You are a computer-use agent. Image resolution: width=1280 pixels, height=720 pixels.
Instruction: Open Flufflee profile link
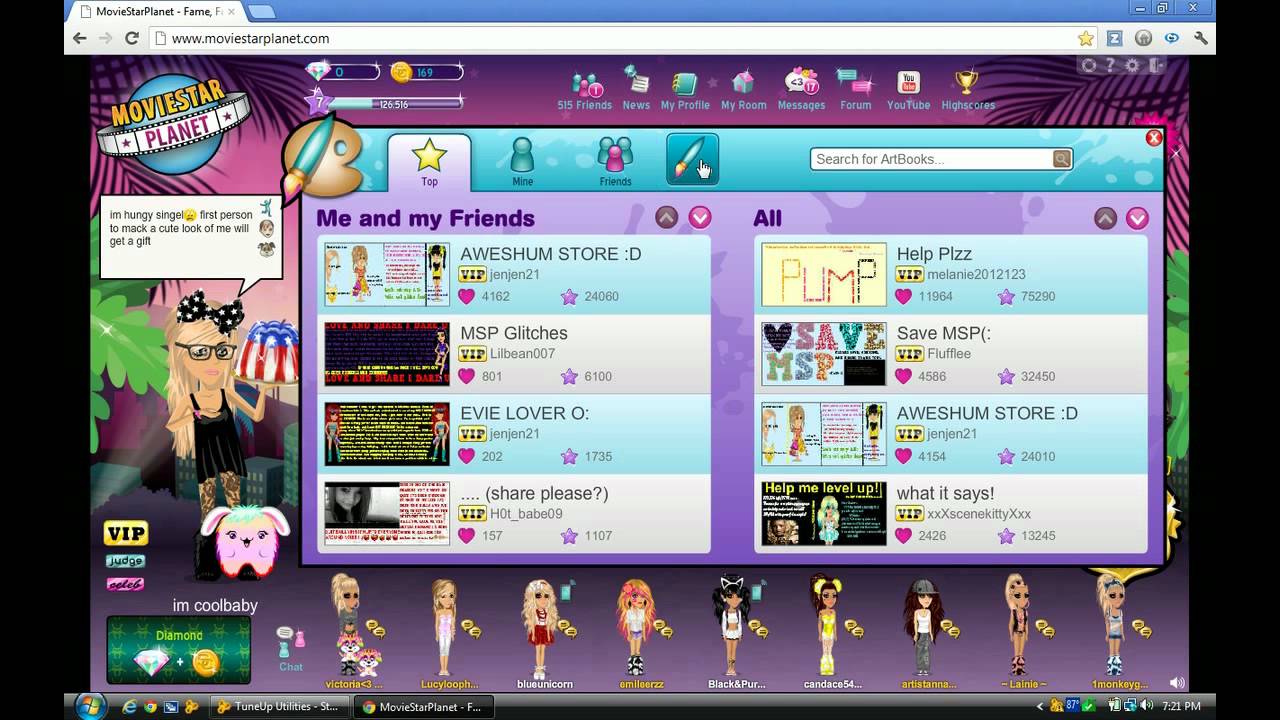(x=949, y=354)
